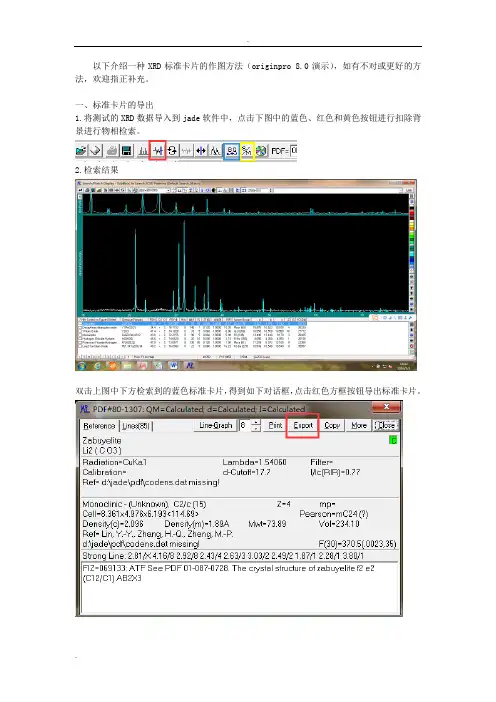Click the small overview pattern strip at top
Viewport: 496px width, 702px height.
(245, 204)
